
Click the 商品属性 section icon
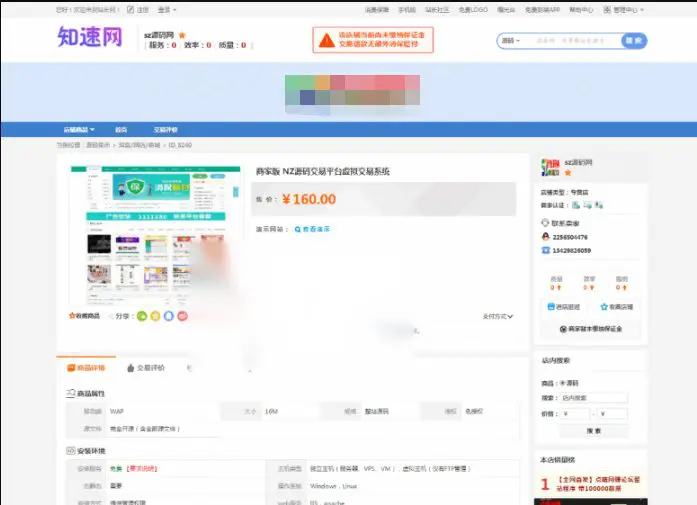coord(71,393)
